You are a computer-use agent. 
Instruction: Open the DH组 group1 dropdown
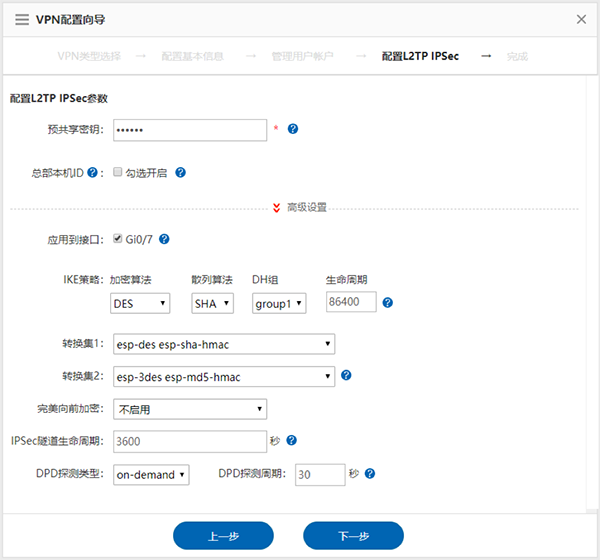(x=279, y=303)
